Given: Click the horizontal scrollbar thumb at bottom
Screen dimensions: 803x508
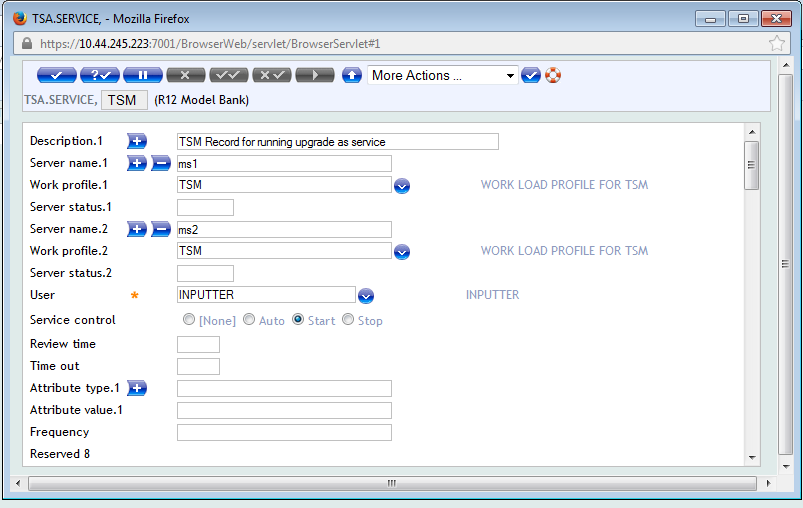Looking at the screenshot, I should click(392, 483).
